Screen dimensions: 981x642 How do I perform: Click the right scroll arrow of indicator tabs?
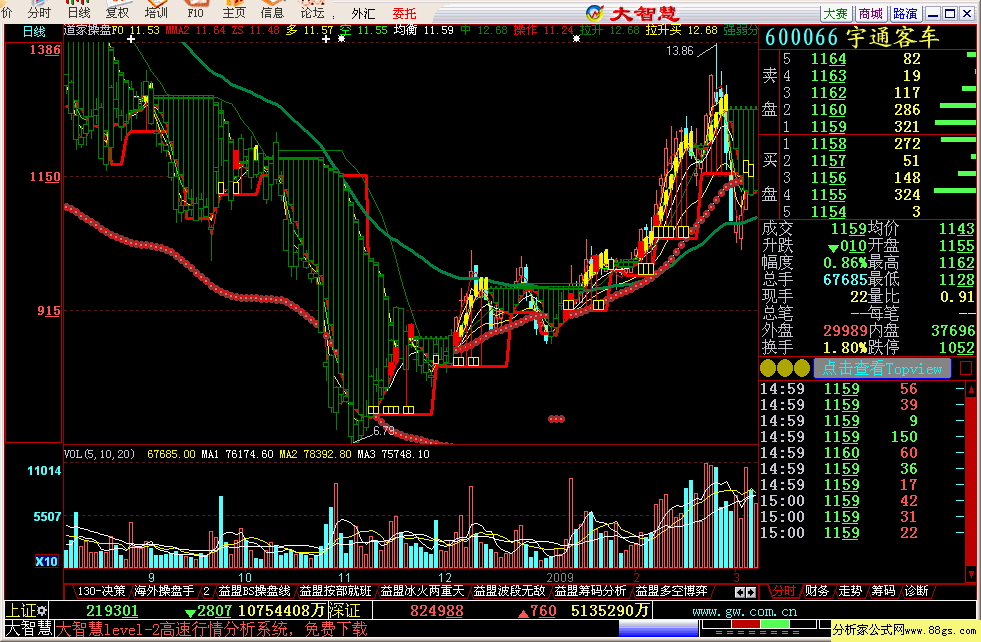tap(750, 591)
